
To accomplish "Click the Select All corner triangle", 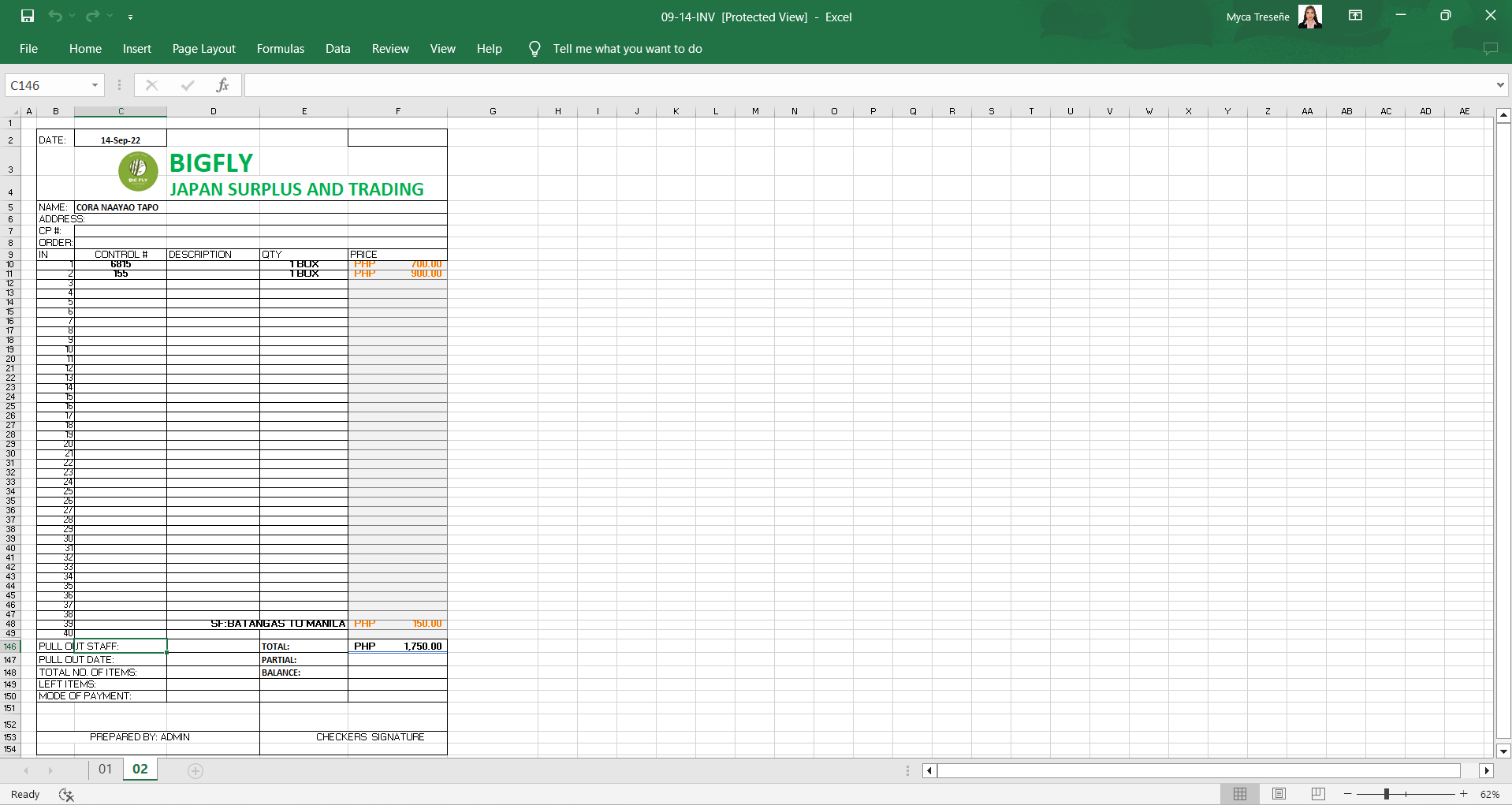I will [16, 111].
